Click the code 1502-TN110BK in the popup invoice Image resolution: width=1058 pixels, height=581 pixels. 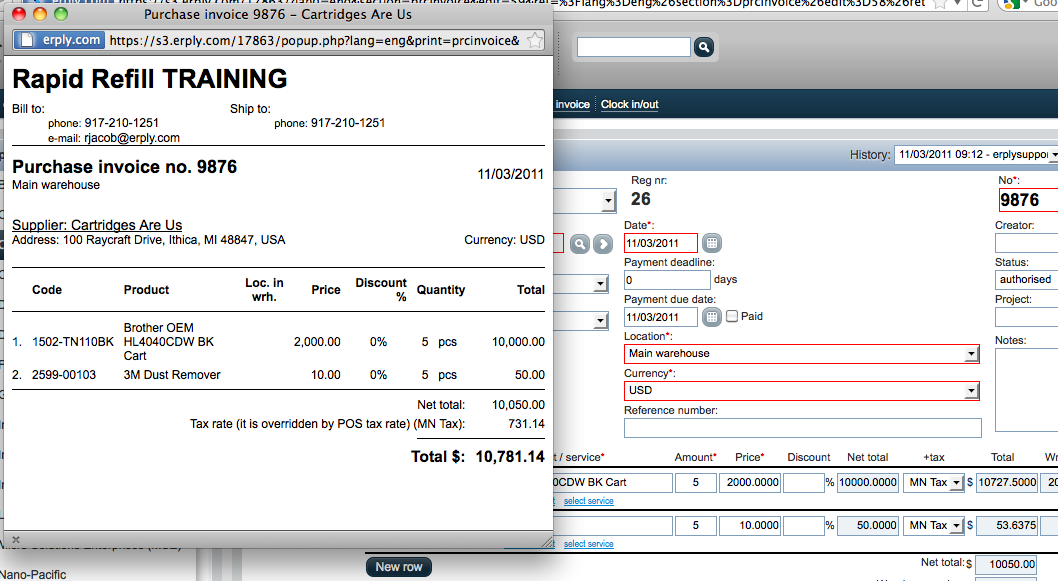pyautogui.click(x=73, y=342)
